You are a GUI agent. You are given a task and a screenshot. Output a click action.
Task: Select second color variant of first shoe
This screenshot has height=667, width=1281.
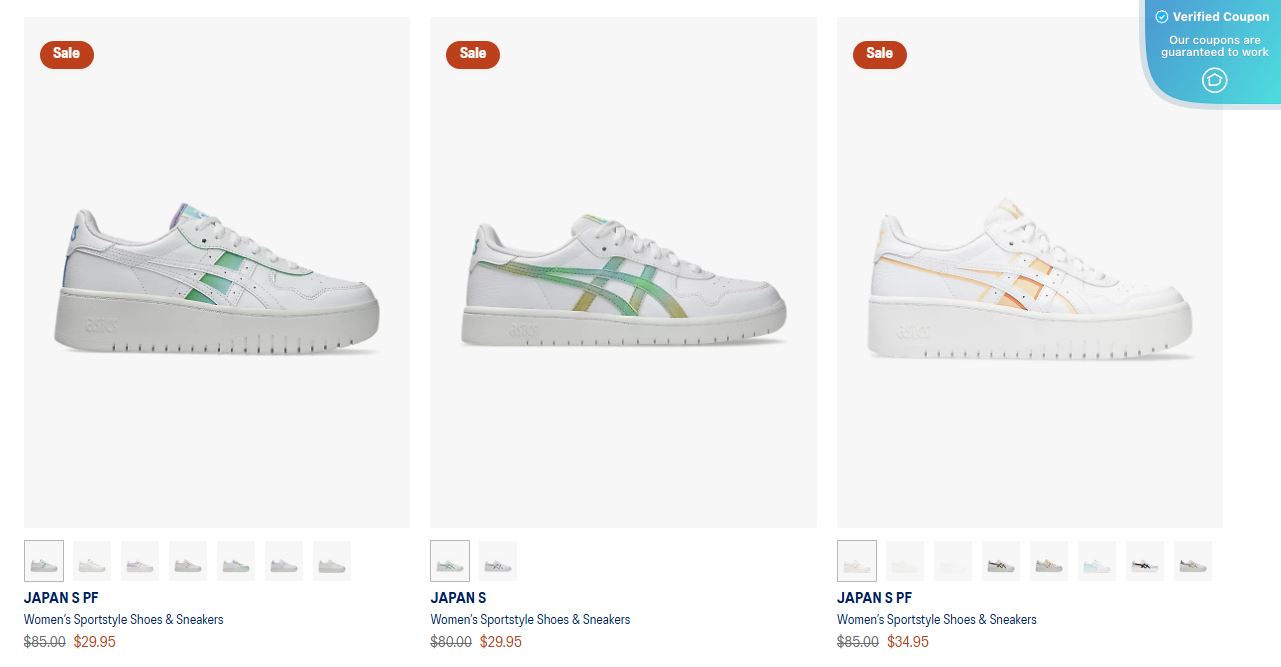click(92, 561)
